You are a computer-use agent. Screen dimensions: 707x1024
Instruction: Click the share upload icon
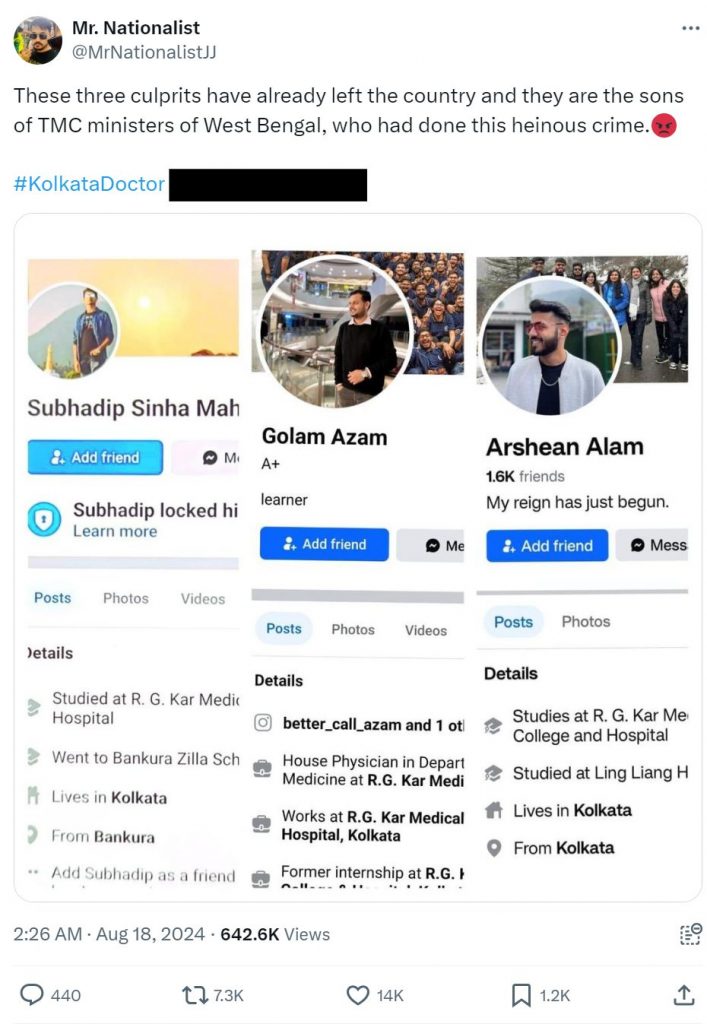[684, 995]
